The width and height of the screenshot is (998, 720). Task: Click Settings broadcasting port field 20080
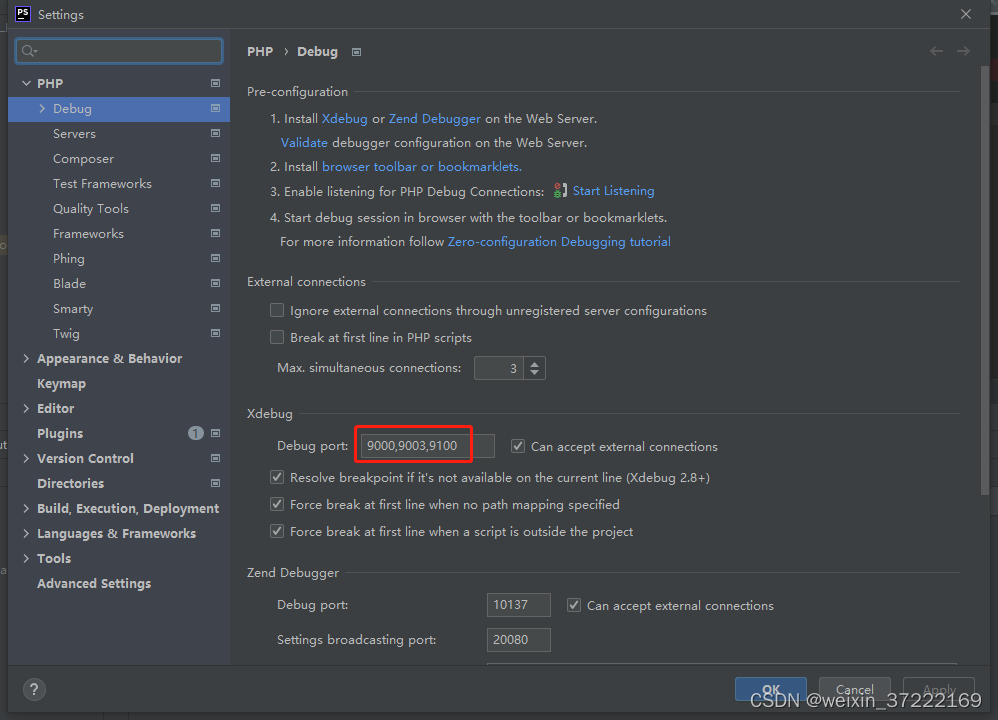[519, 640]
